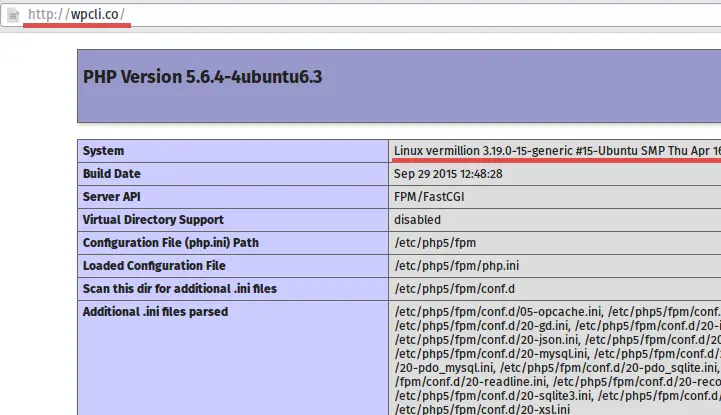Click the Linux vermillion 3.19.0-15-generic value
This screenshot has width=721, height=415.
[557, 151]
